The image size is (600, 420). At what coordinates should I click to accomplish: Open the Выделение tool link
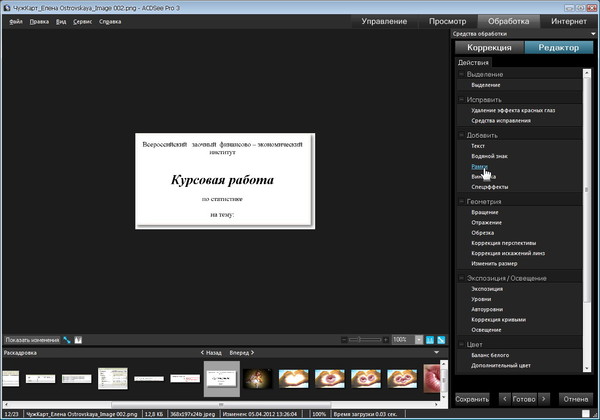click(486, 85)
